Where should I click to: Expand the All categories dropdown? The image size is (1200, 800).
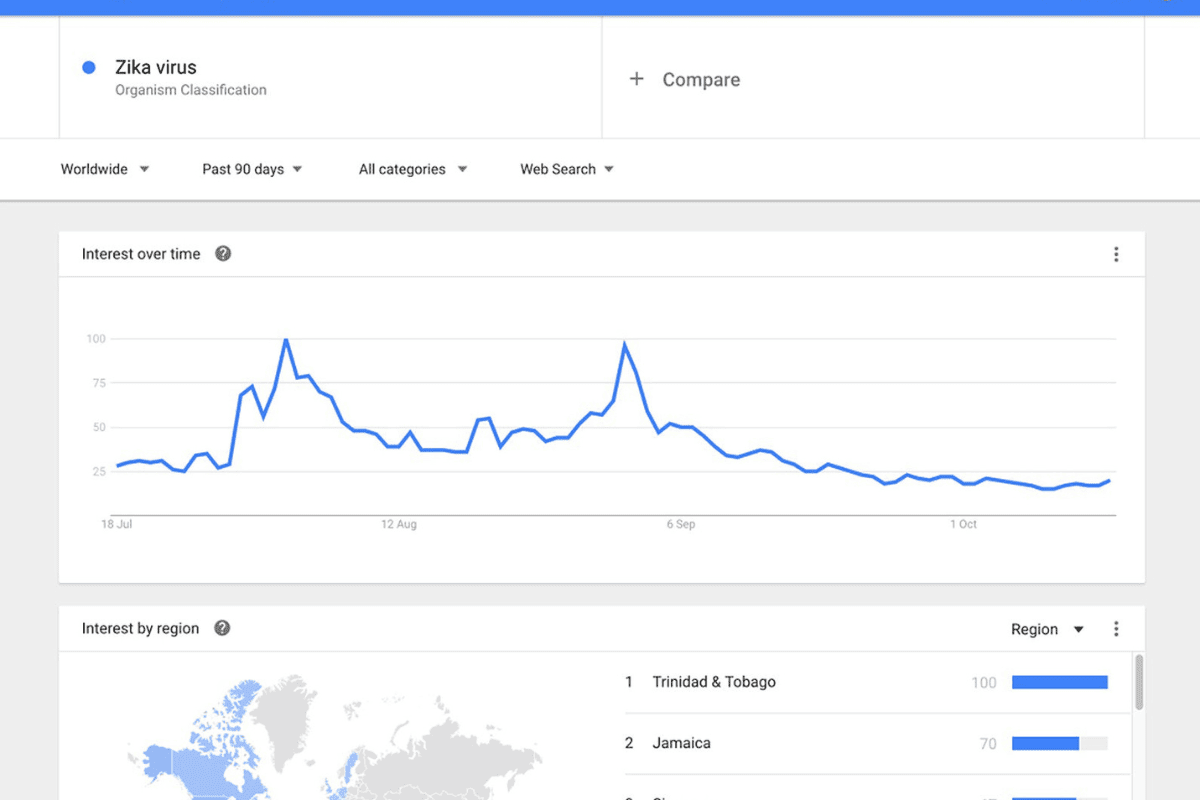click(x=413, y=169)
